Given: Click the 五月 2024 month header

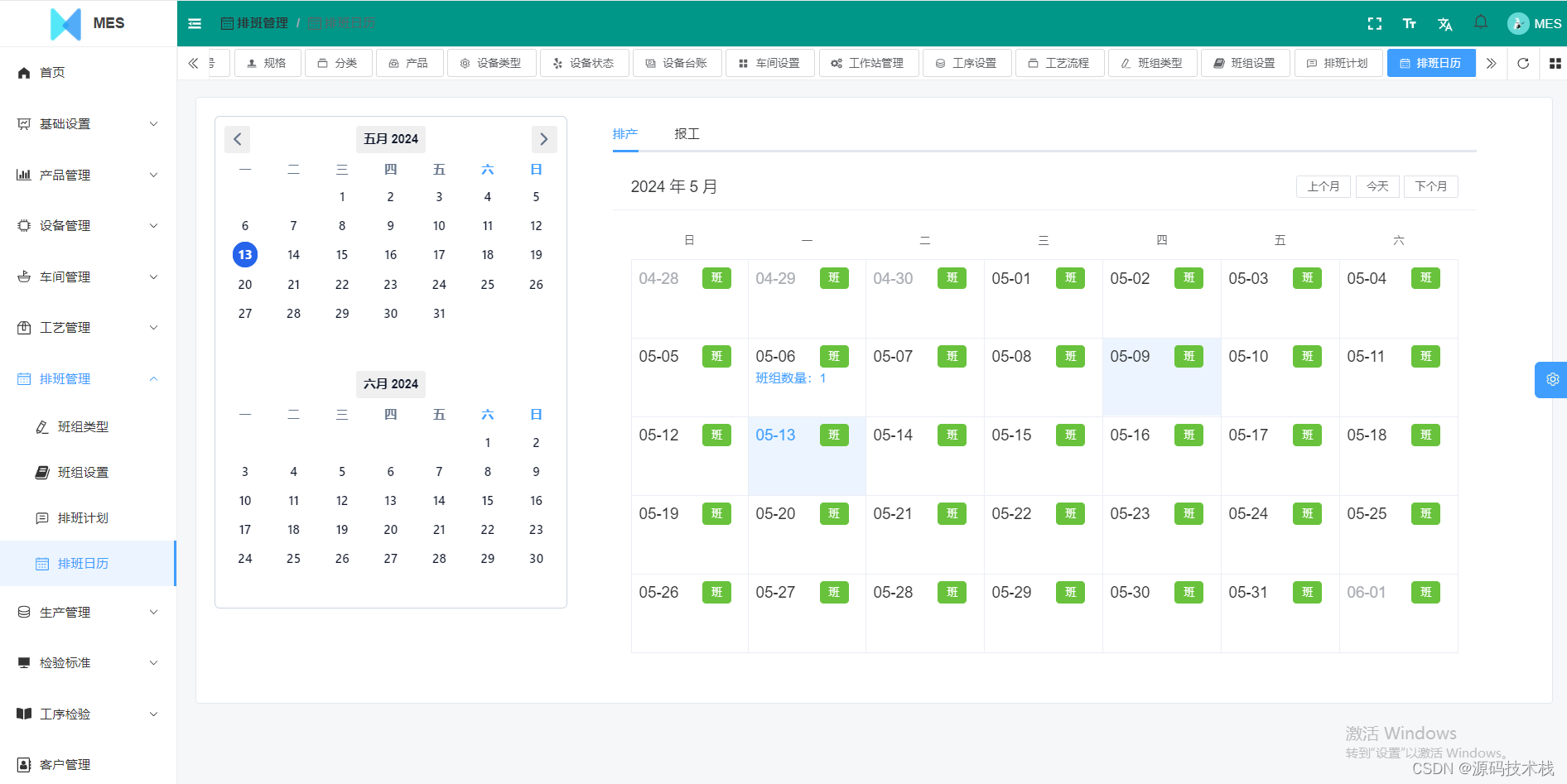Looking at the screenshot, I should 391,139.
